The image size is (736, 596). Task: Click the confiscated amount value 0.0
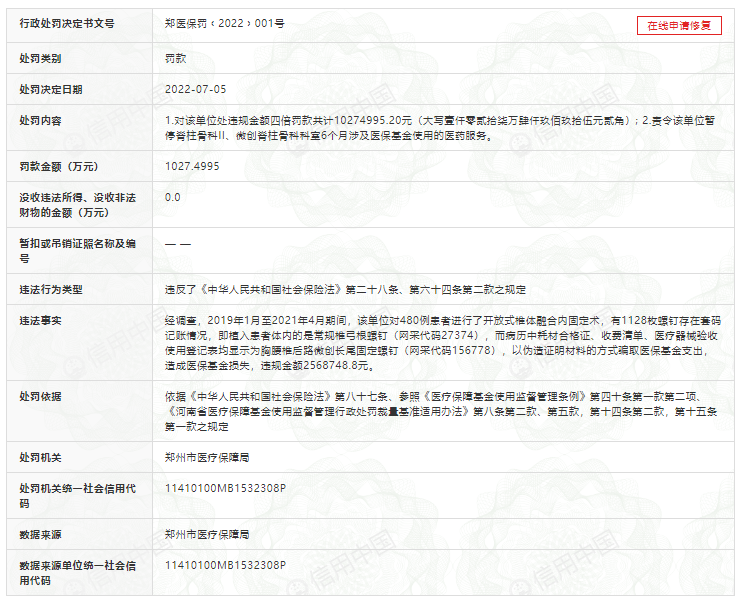click(172, 197)
